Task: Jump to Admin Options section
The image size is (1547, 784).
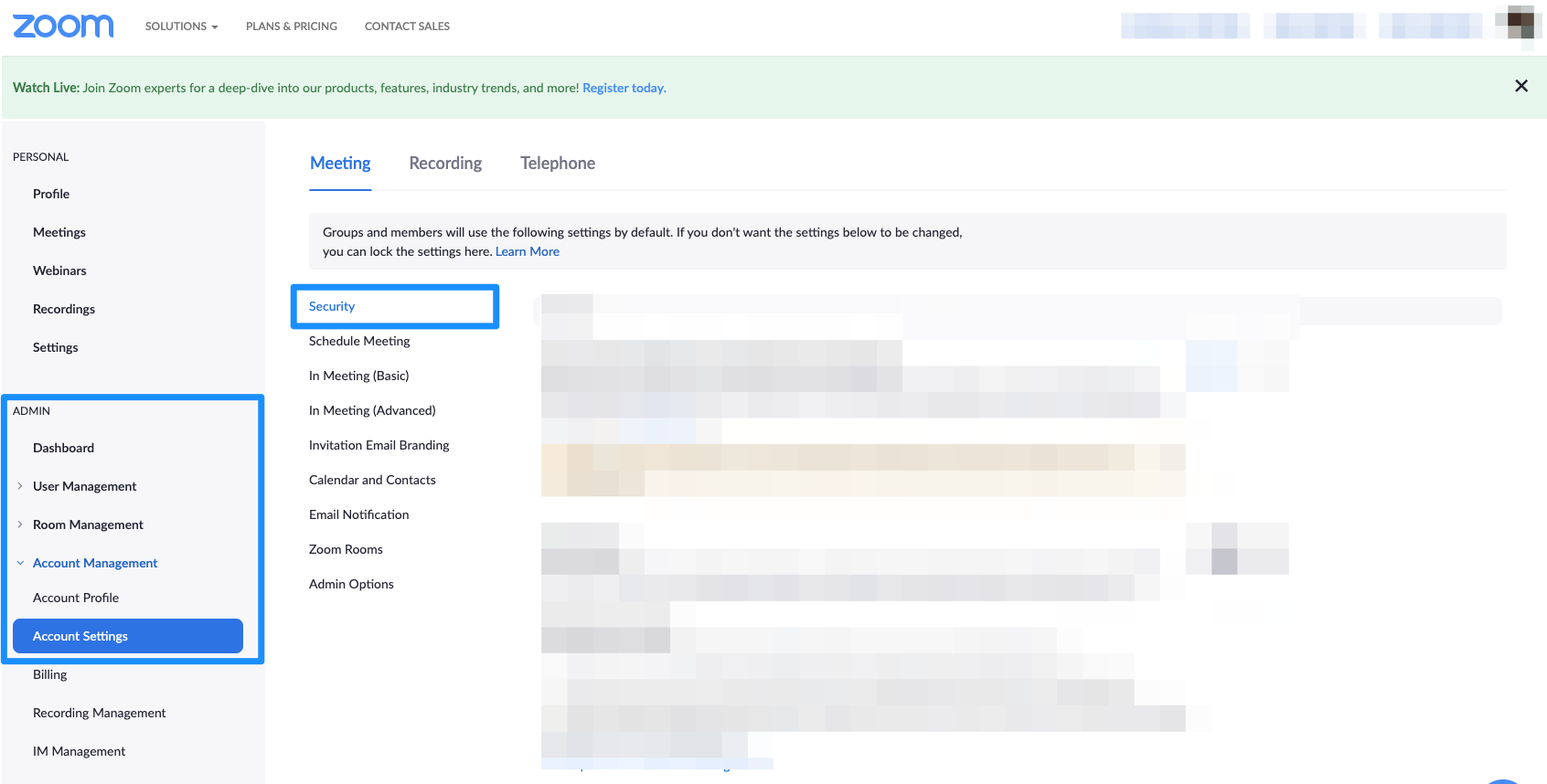Action: click(351, 584)
